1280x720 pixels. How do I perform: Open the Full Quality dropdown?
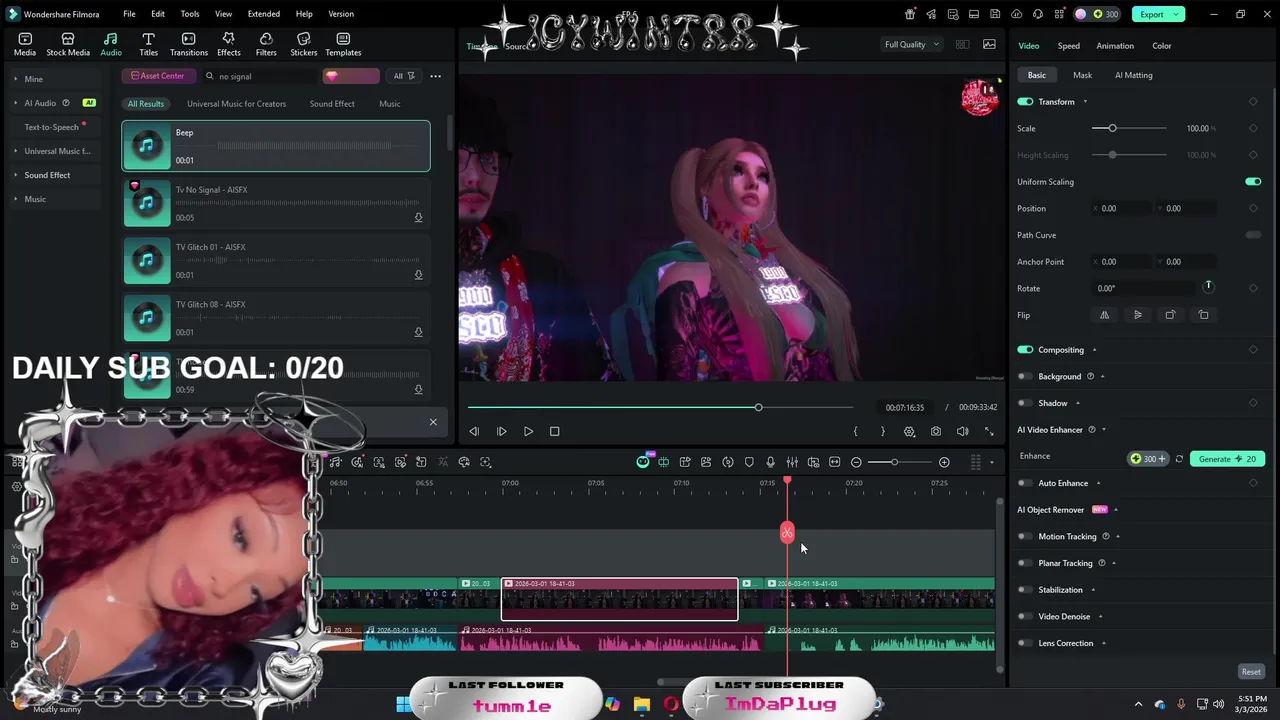(911, 44)
